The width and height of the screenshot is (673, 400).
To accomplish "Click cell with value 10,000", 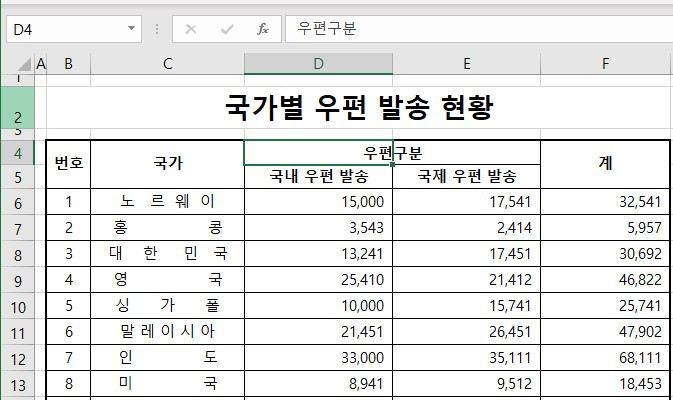I will 318,306.
